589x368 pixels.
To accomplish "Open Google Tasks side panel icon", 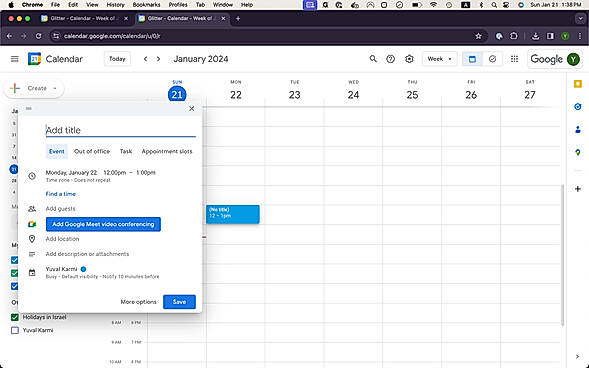I will [578, 107].
